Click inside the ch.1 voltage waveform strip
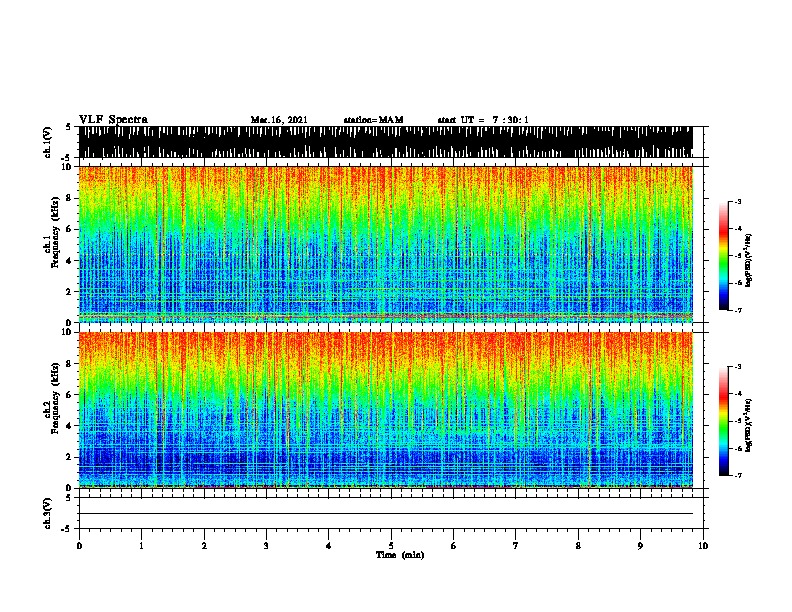792x612 pixels. pos(386,142)
